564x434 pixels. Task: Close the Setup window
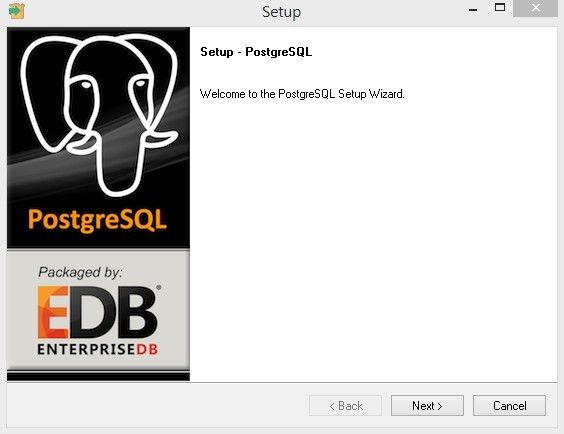pyautogui.click(x=536, y=8)
